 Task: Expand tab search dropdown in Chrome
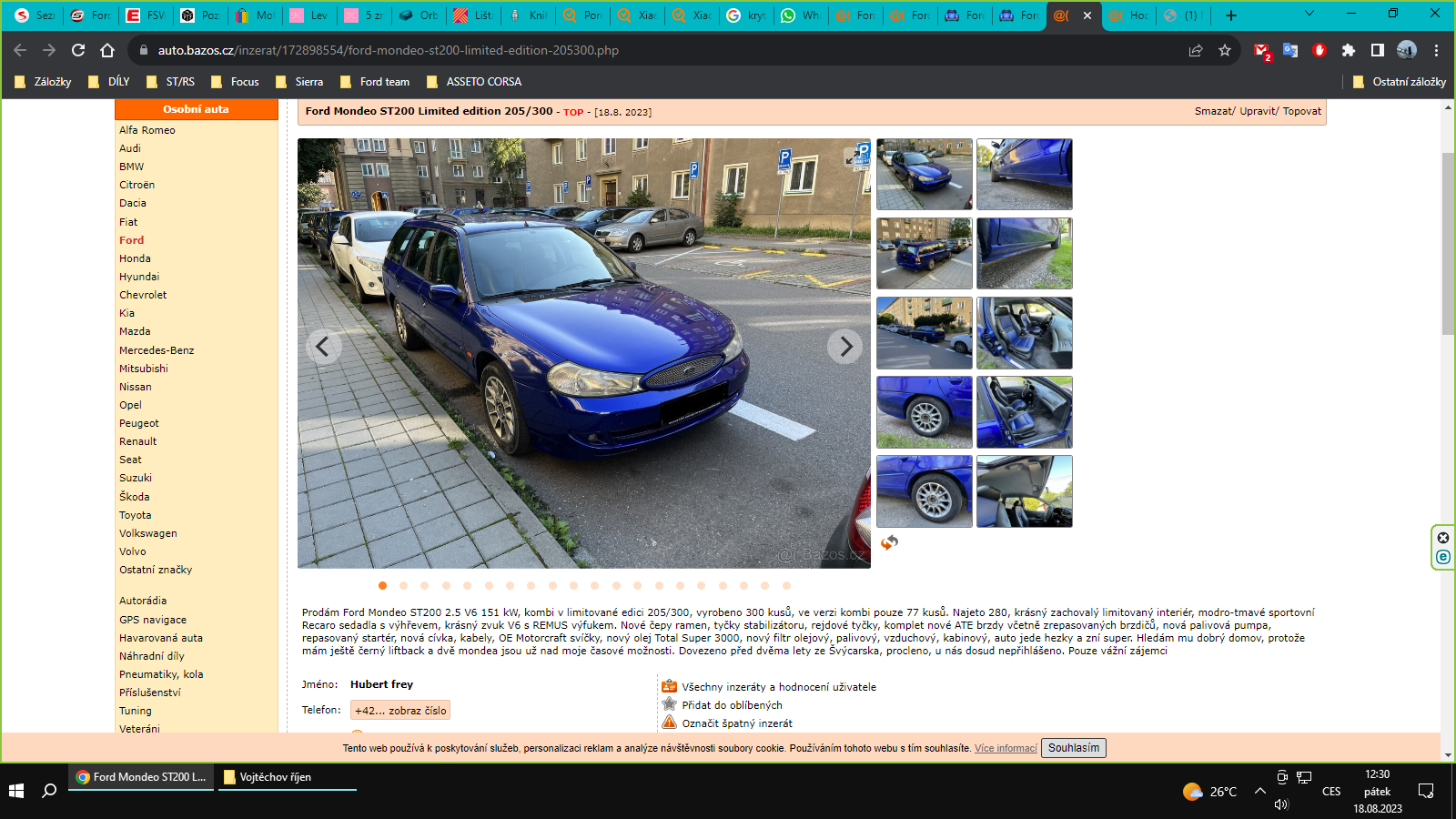(1309, 14)
